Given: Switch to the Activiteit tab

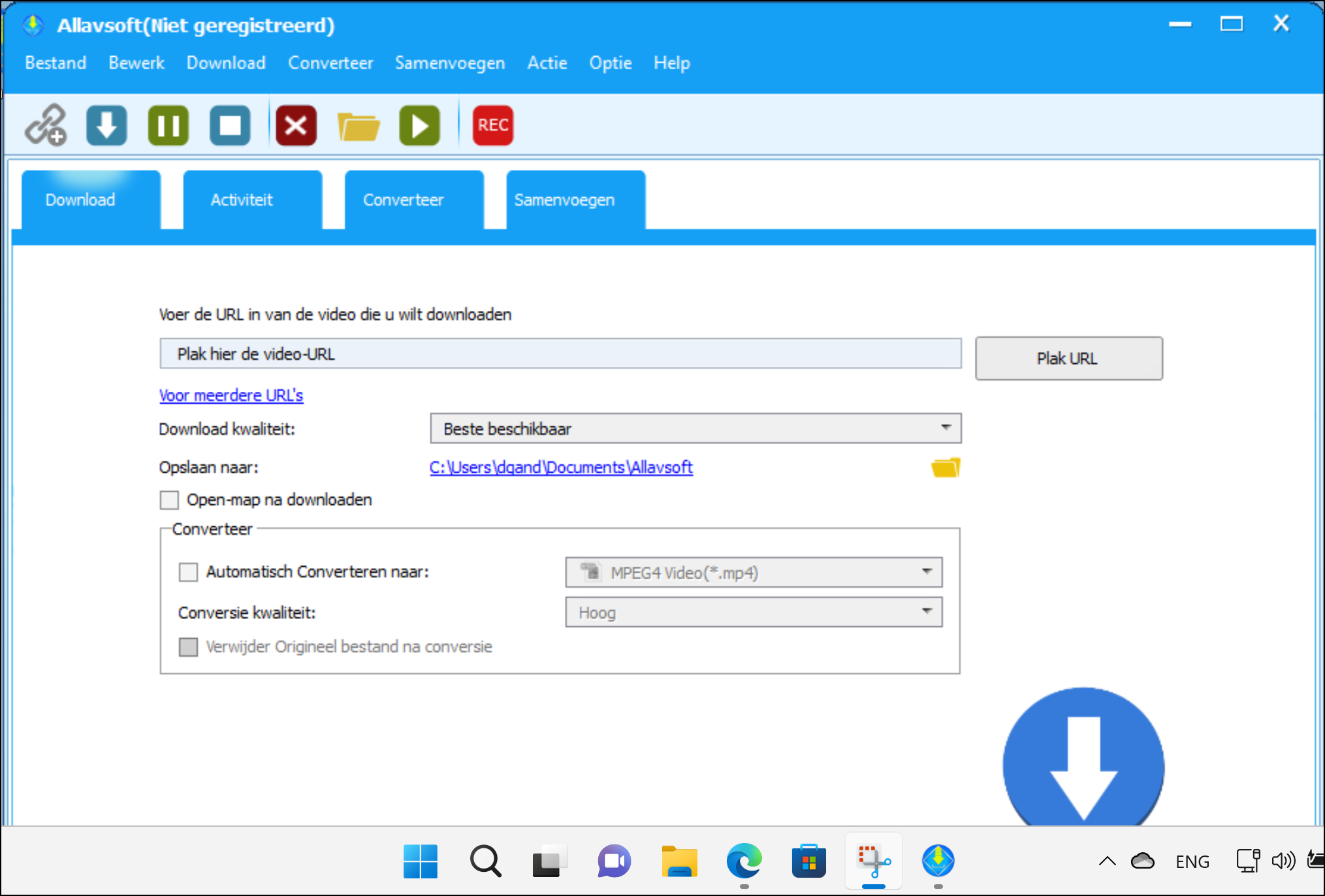Looking at the screenshot, I should point(242,199).
